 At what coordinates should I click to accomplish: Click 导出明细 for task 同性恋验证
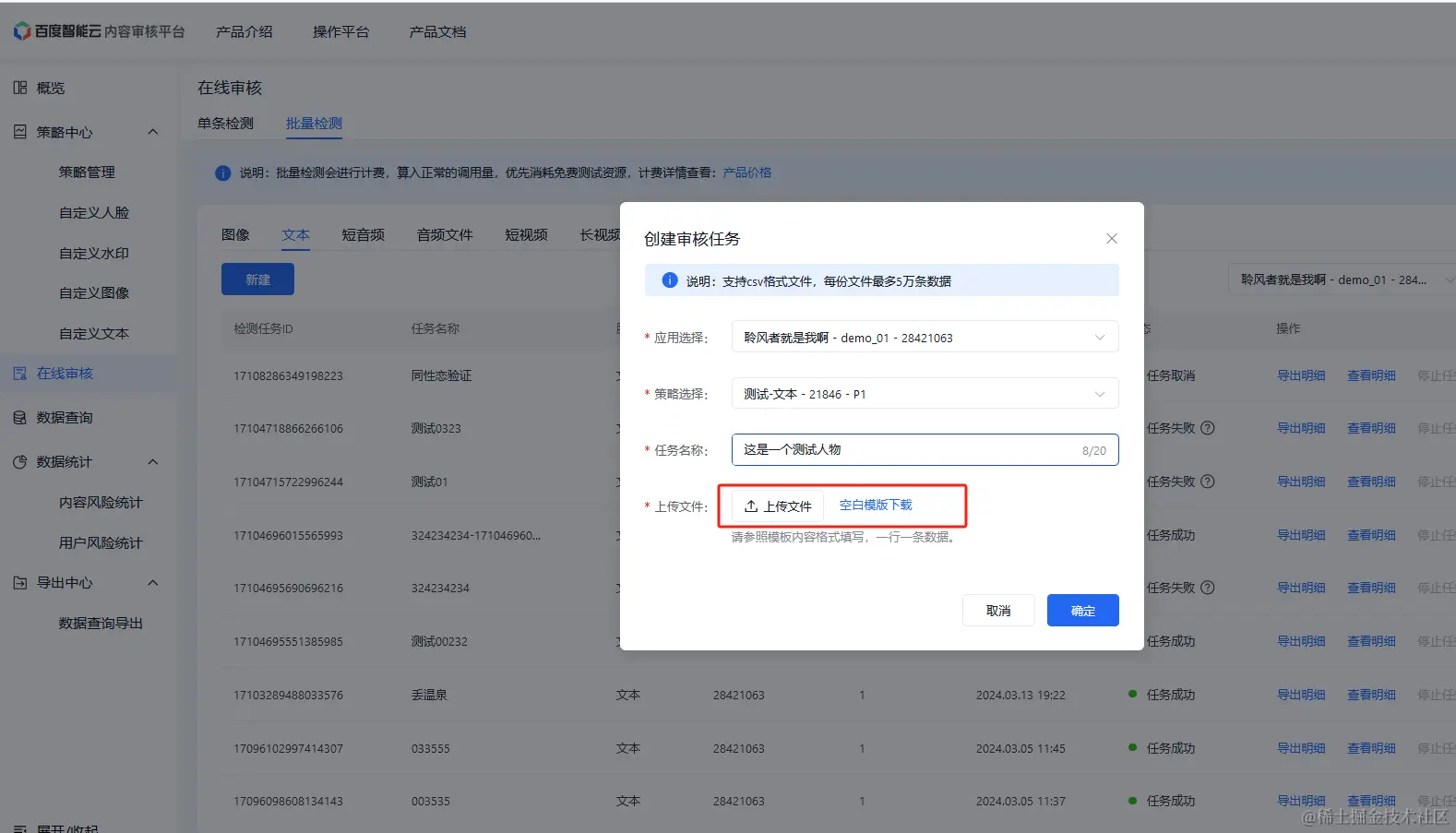point(1301,375)
